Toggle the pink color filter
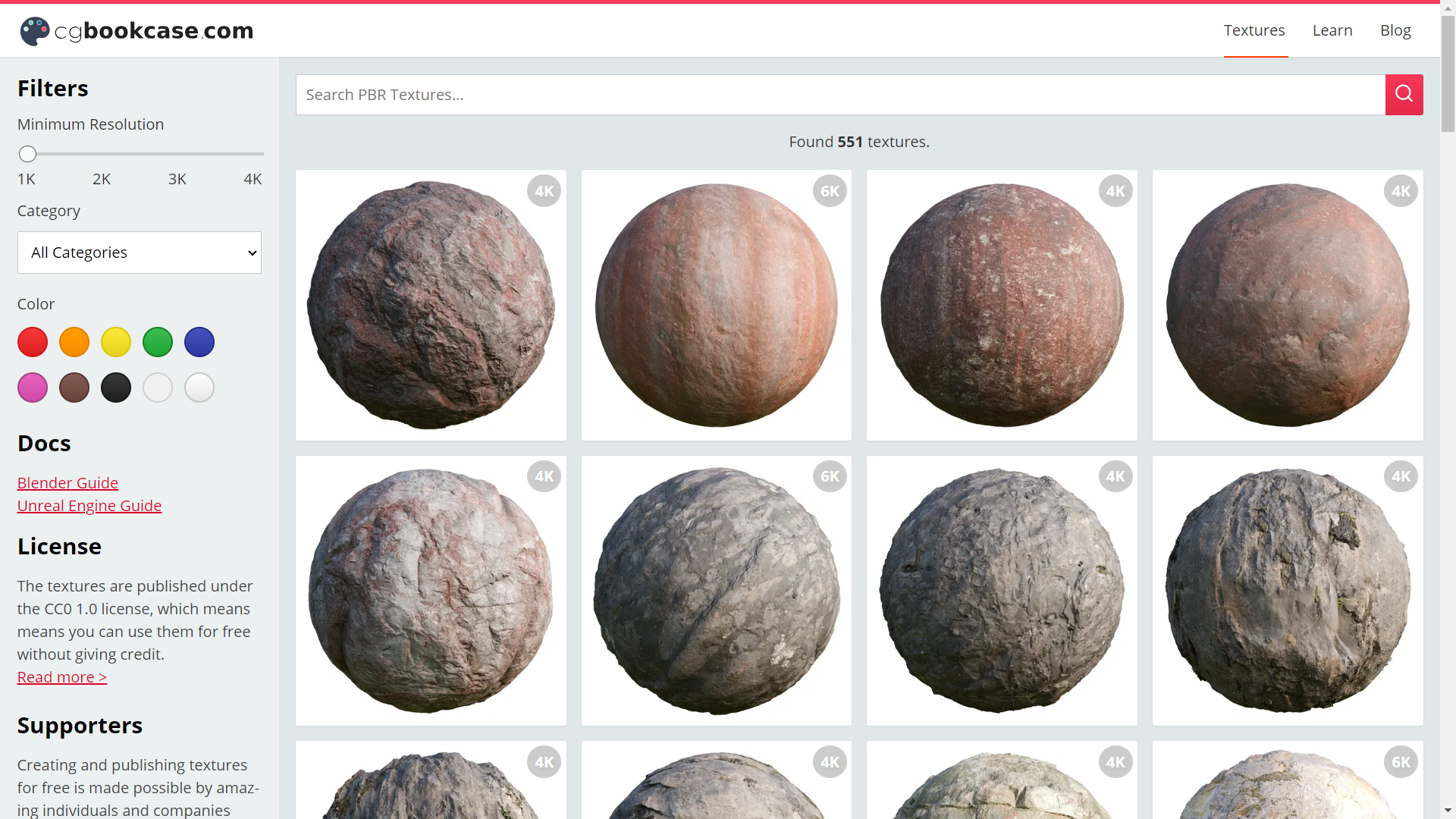The height and width of the screenshot is (819, 1456). (x=33, y=388)
